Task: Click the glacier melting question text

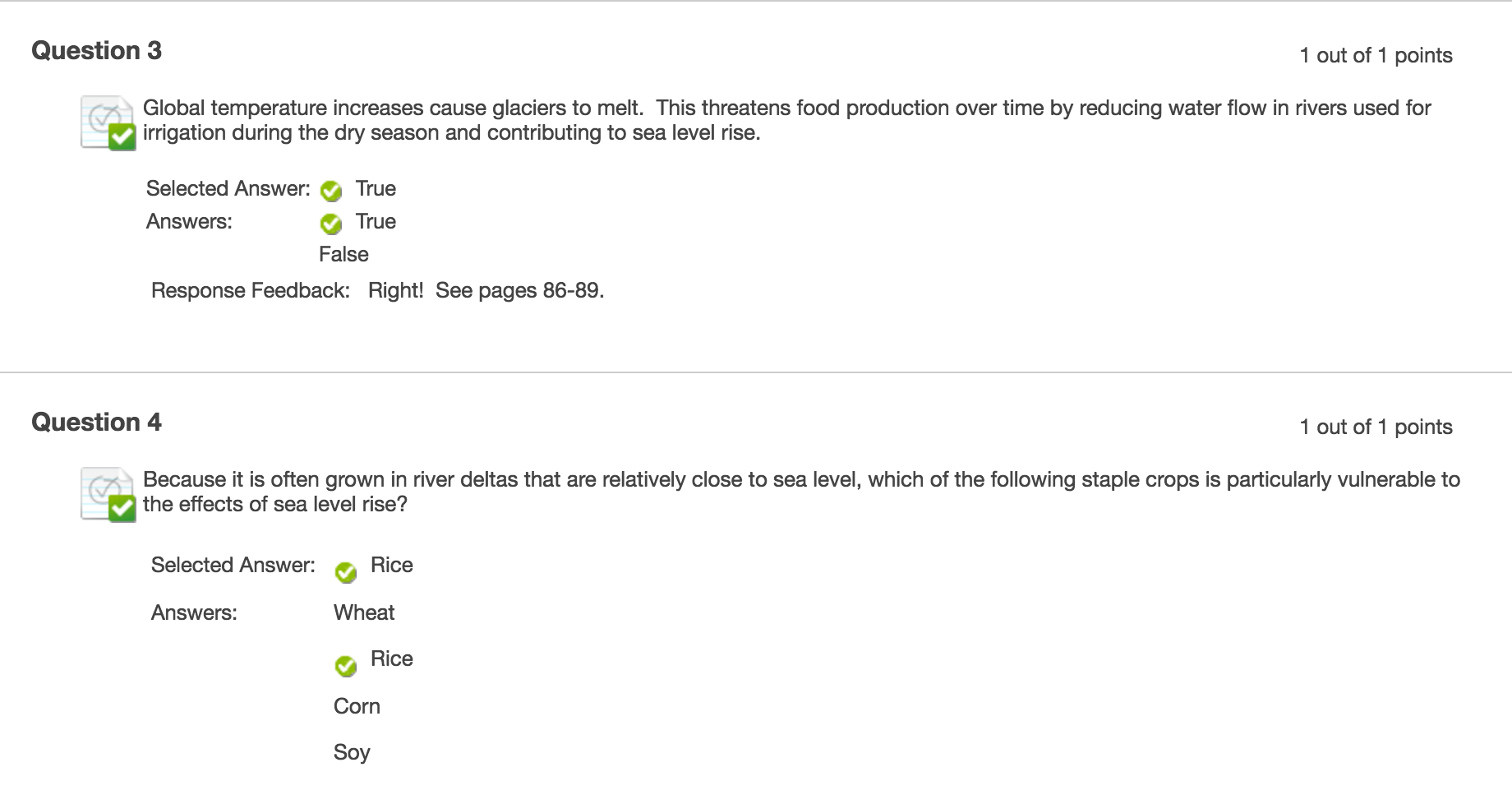Action: point(786,120)
